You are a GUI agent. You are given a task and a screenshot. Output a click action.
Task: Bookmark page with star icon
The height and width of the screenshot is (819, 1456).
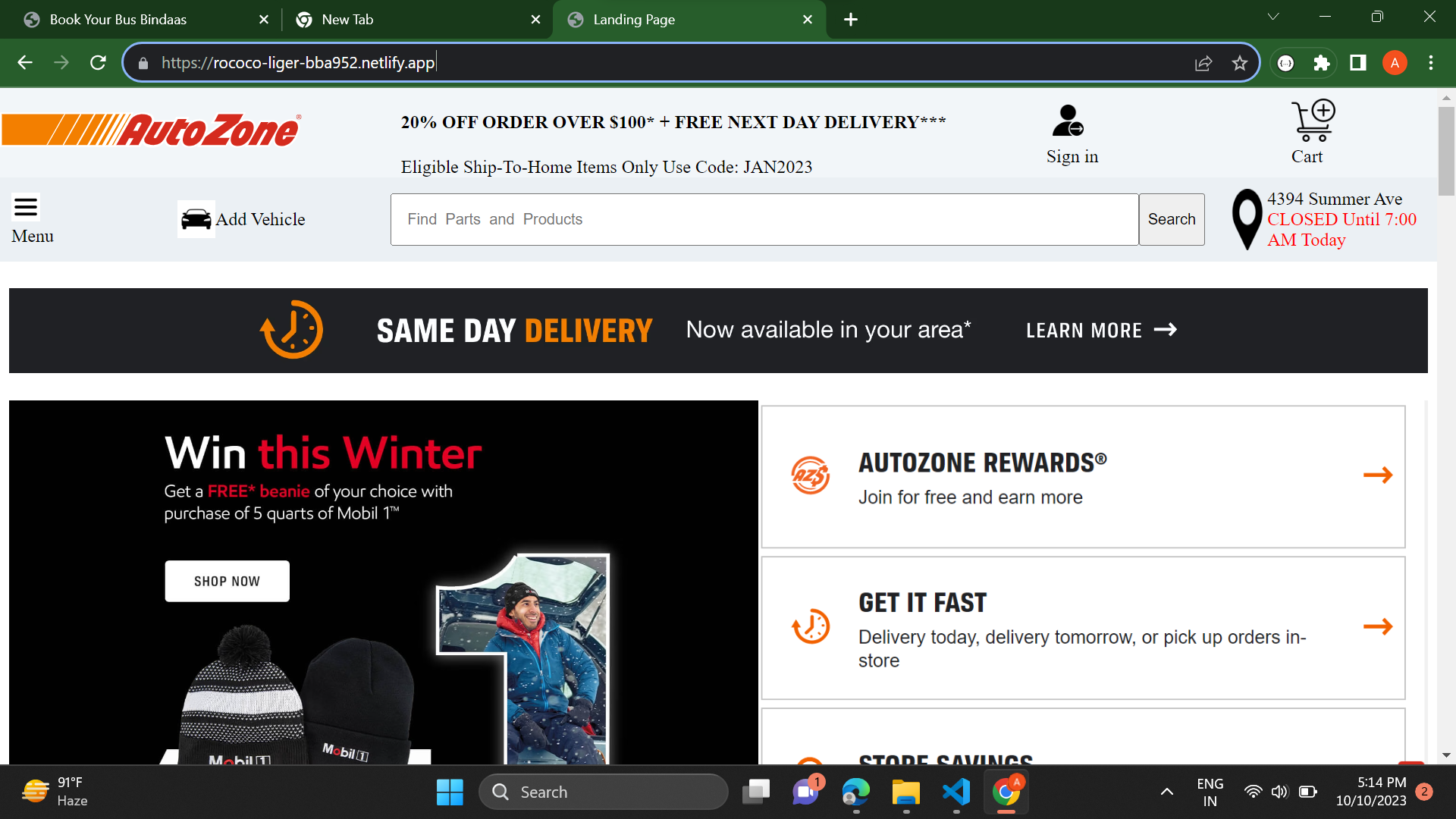click(x=1240, y=63)
